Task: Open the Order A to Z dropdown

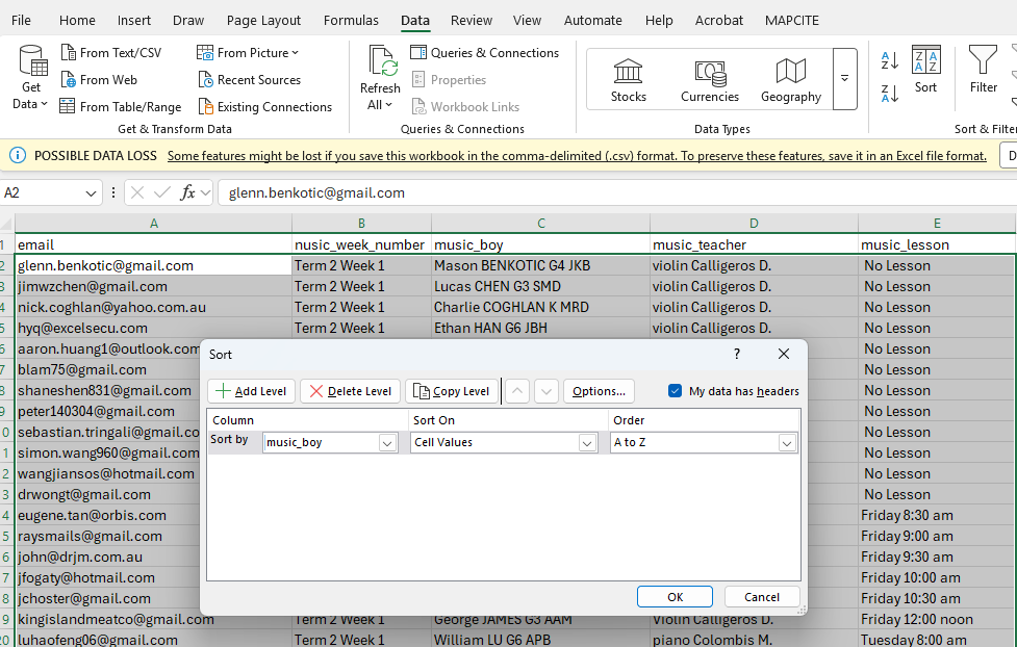Action: click(x=787, y=443)
